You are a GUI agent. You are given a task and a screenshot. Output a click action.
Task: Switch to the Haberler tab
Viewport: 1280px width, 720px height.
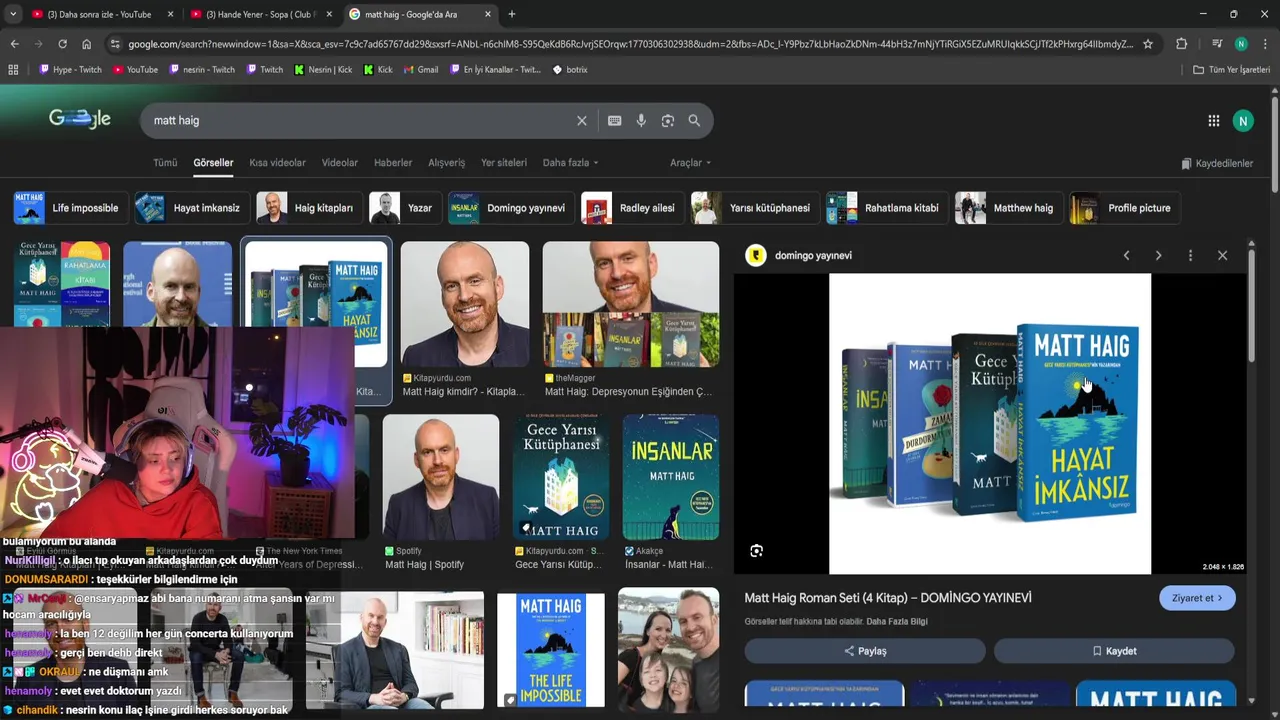(x=393, y=163)
